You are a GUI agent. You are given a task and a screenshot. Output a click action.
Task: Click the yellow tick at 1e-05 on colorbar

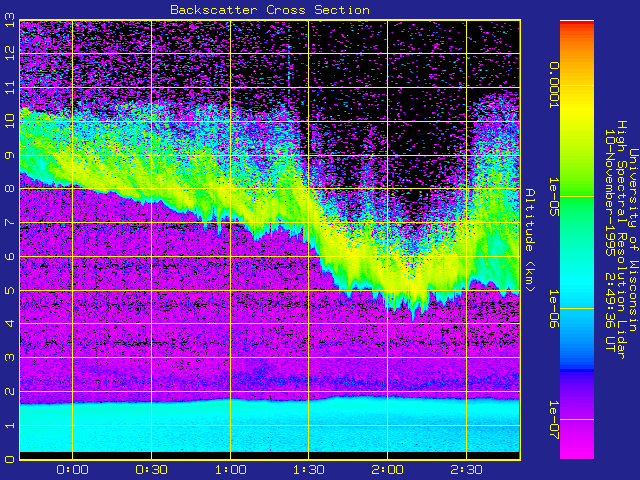tap(577, 197)
